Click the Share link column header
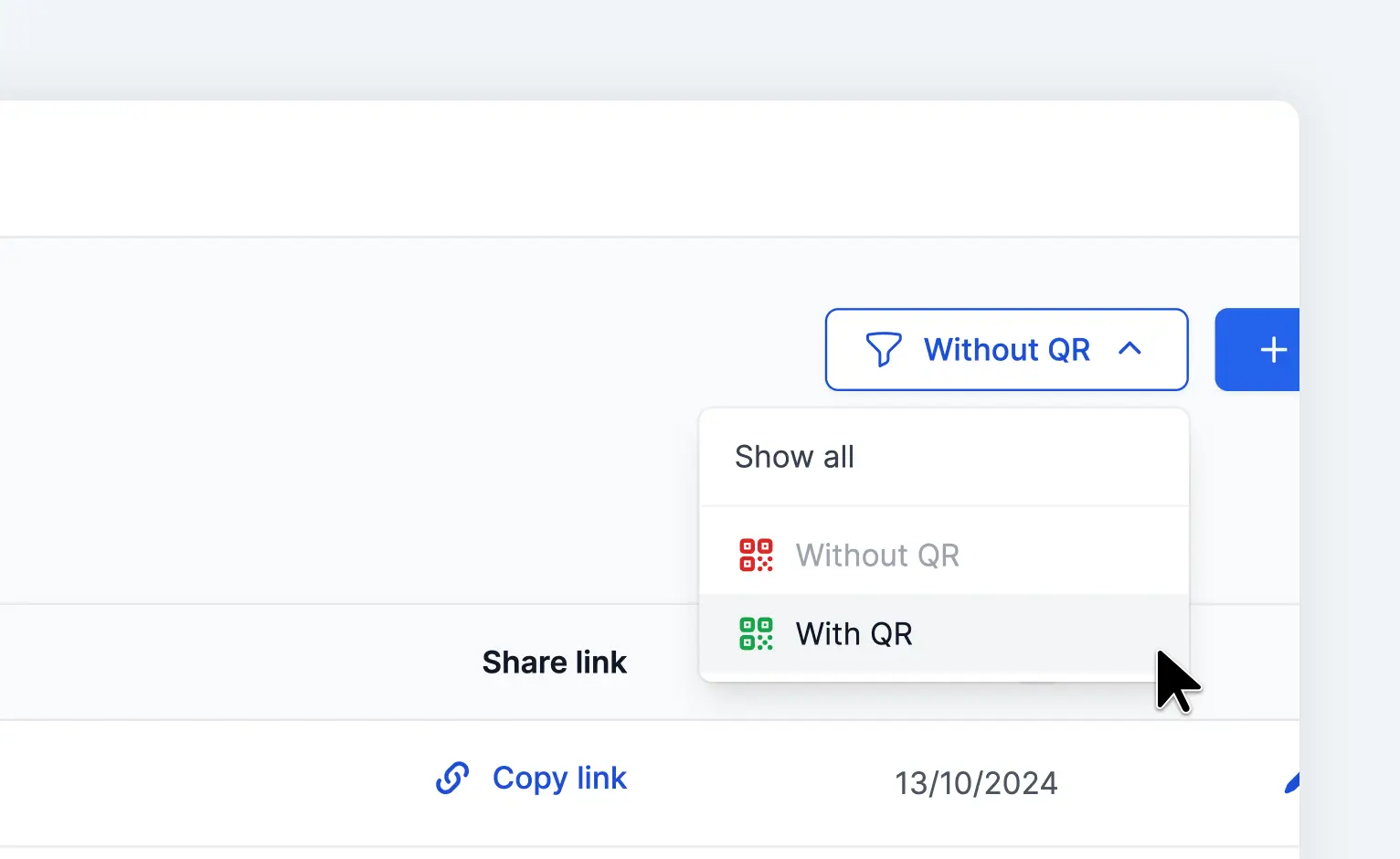The image size is (1400, 859). coord(554,663)
